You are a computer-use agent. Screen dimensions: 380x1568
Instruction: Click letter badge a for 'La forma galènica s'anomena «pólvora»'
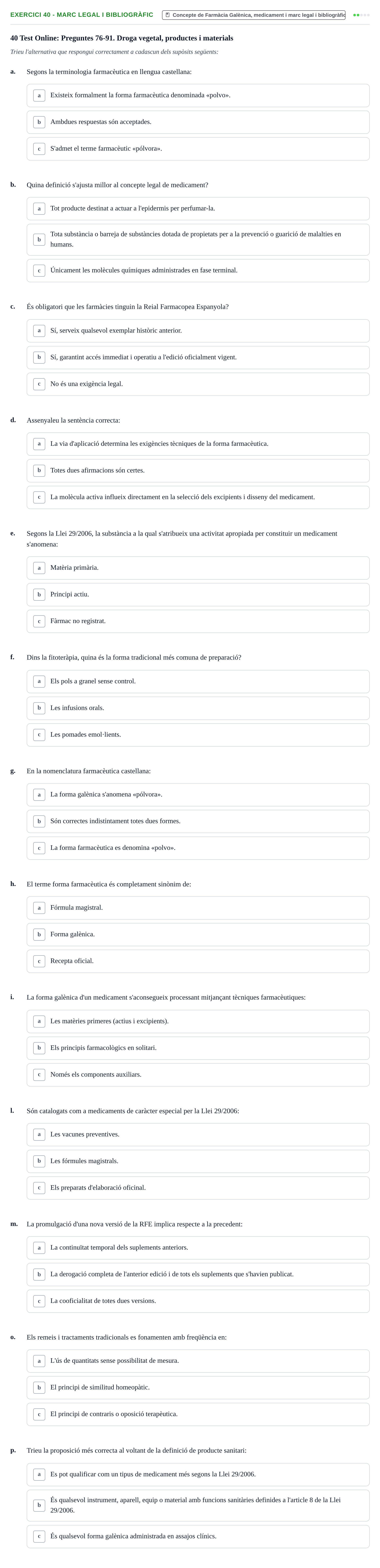(x=39, y=795)
